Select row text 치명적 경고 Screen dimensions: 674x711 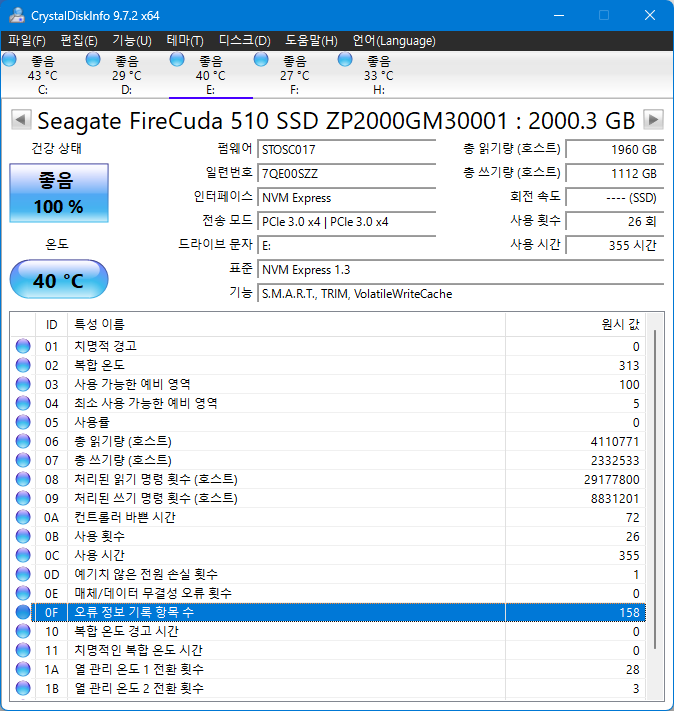pyautogui.click(x=105, y=346)
